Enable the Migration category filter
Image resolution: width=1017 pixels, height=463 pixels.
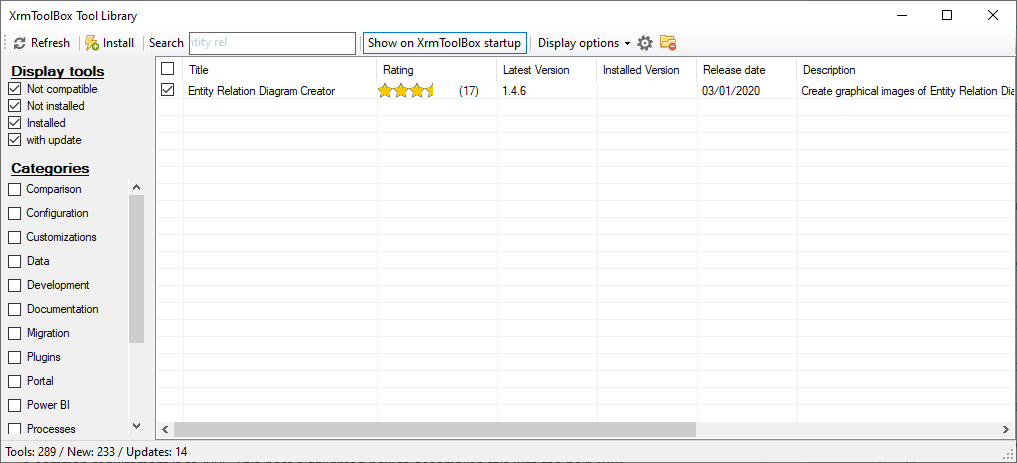[x=14, y=333]
